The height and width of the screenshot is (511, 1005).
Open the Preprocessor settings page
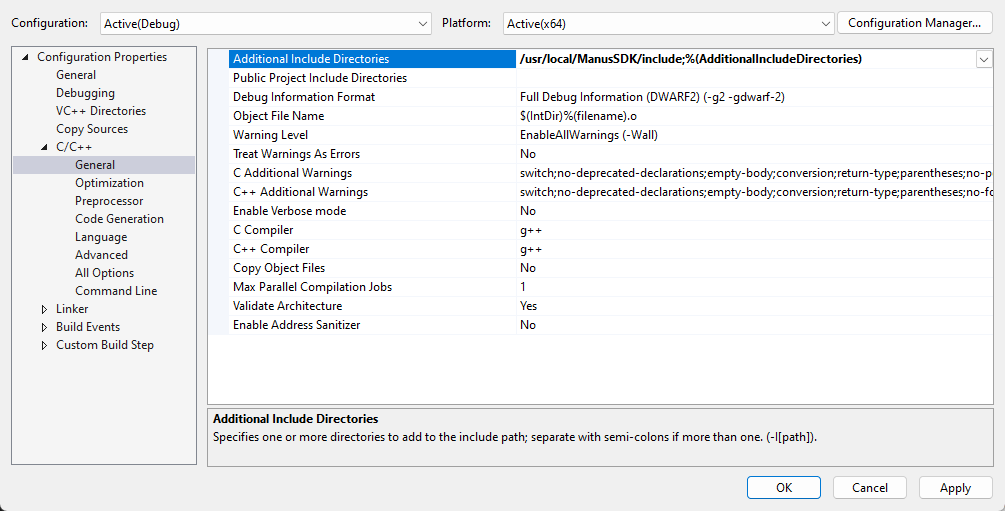[109, 201]
